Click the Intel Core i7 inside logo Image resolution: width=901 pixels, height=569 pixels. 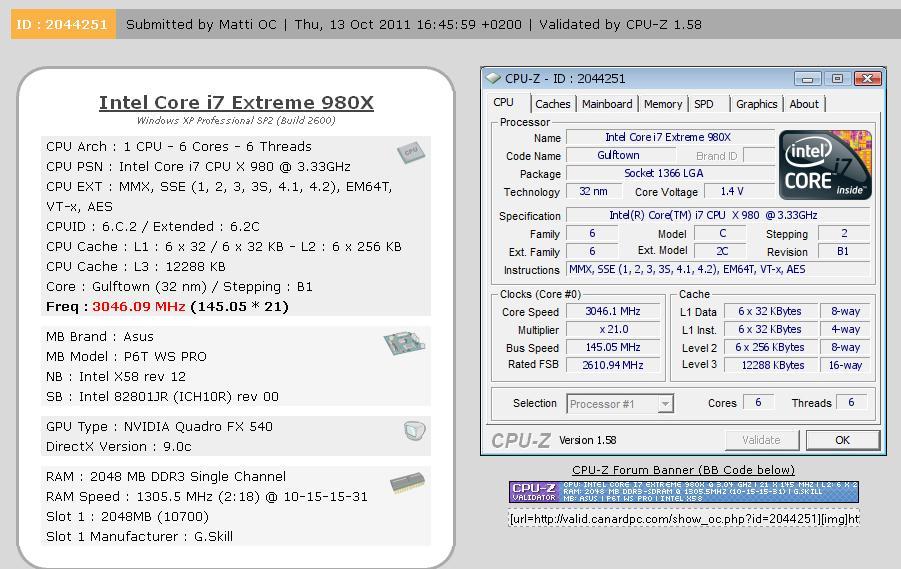(825, 165)
